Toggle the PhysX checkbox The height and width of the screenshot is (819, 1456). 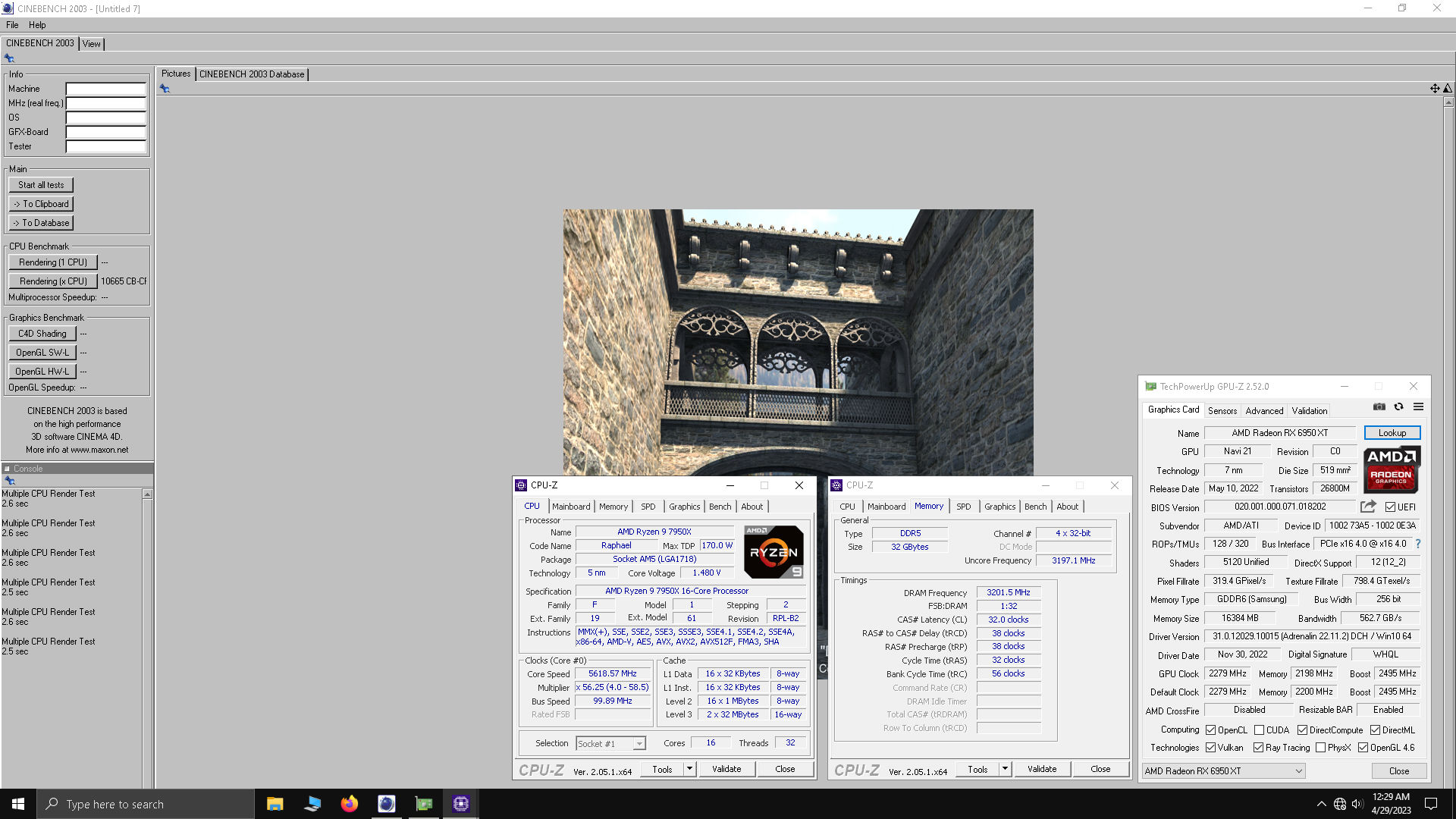[x=1321, y=748]
